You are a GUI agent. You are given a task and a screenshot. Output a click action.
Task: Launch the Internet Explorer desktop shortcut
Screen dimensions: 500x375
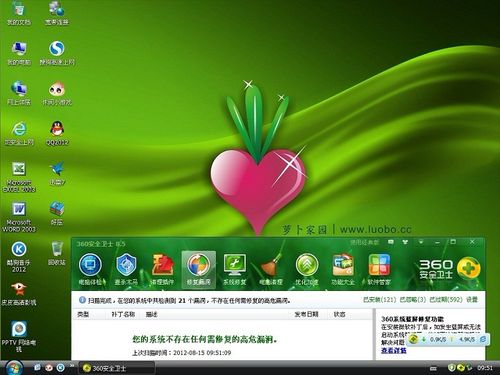19,133
